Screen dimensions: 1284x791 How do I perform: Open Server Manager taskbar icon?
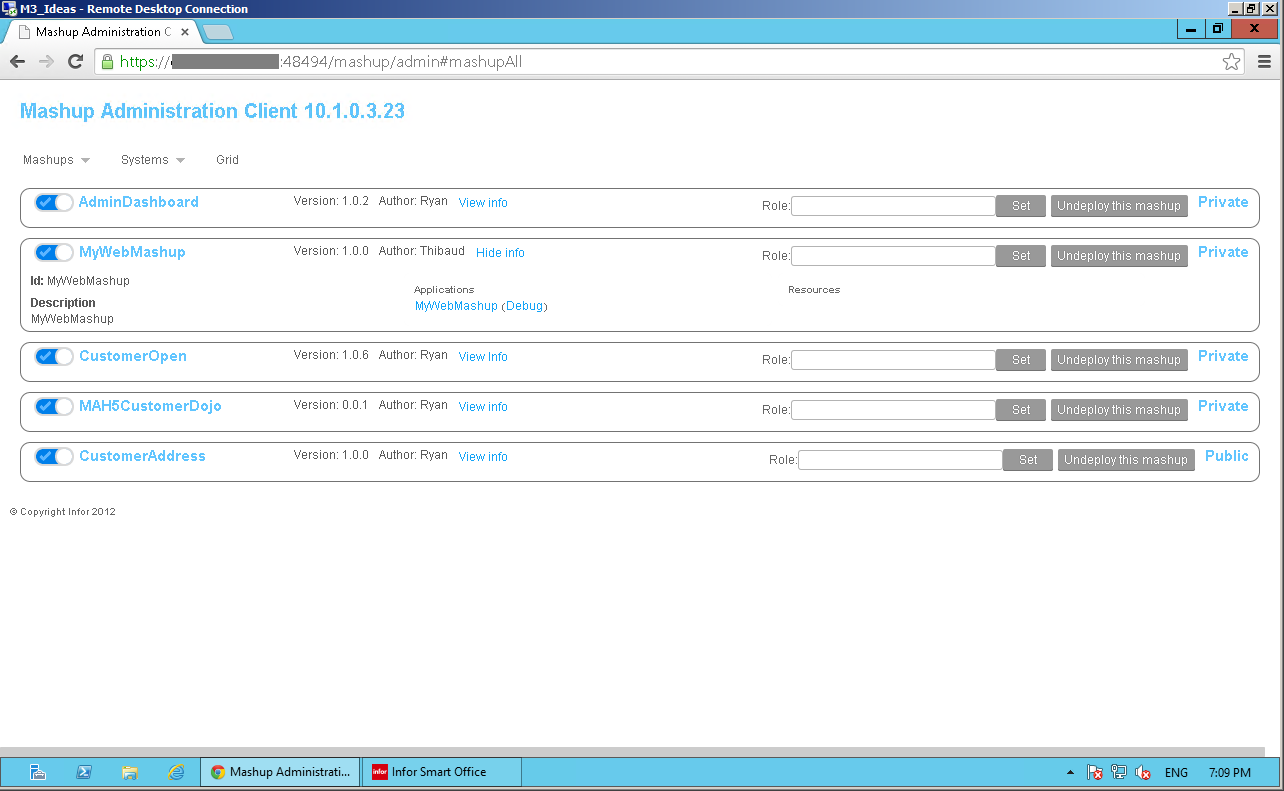click(x=38, y=772)
